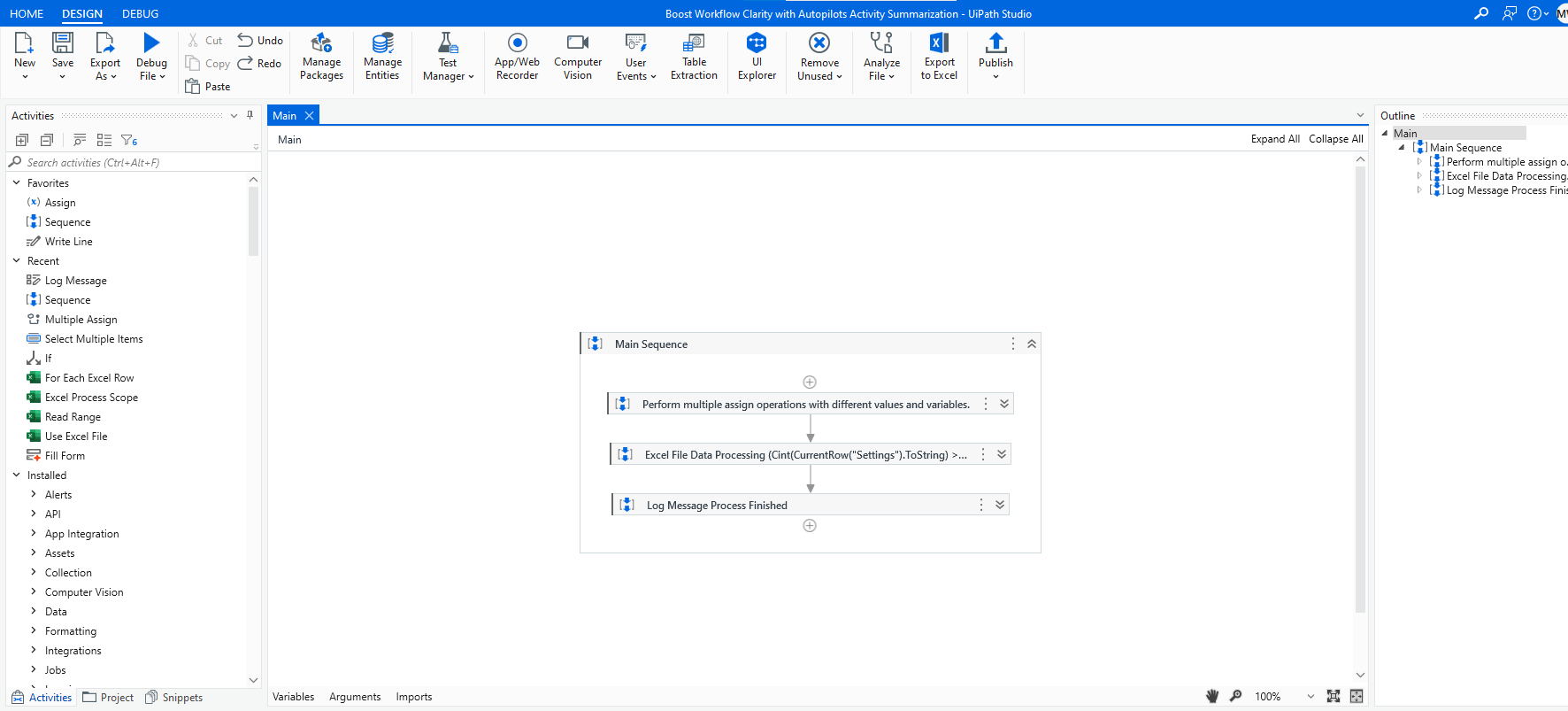Collapse the Favorites group

[17, 183]
